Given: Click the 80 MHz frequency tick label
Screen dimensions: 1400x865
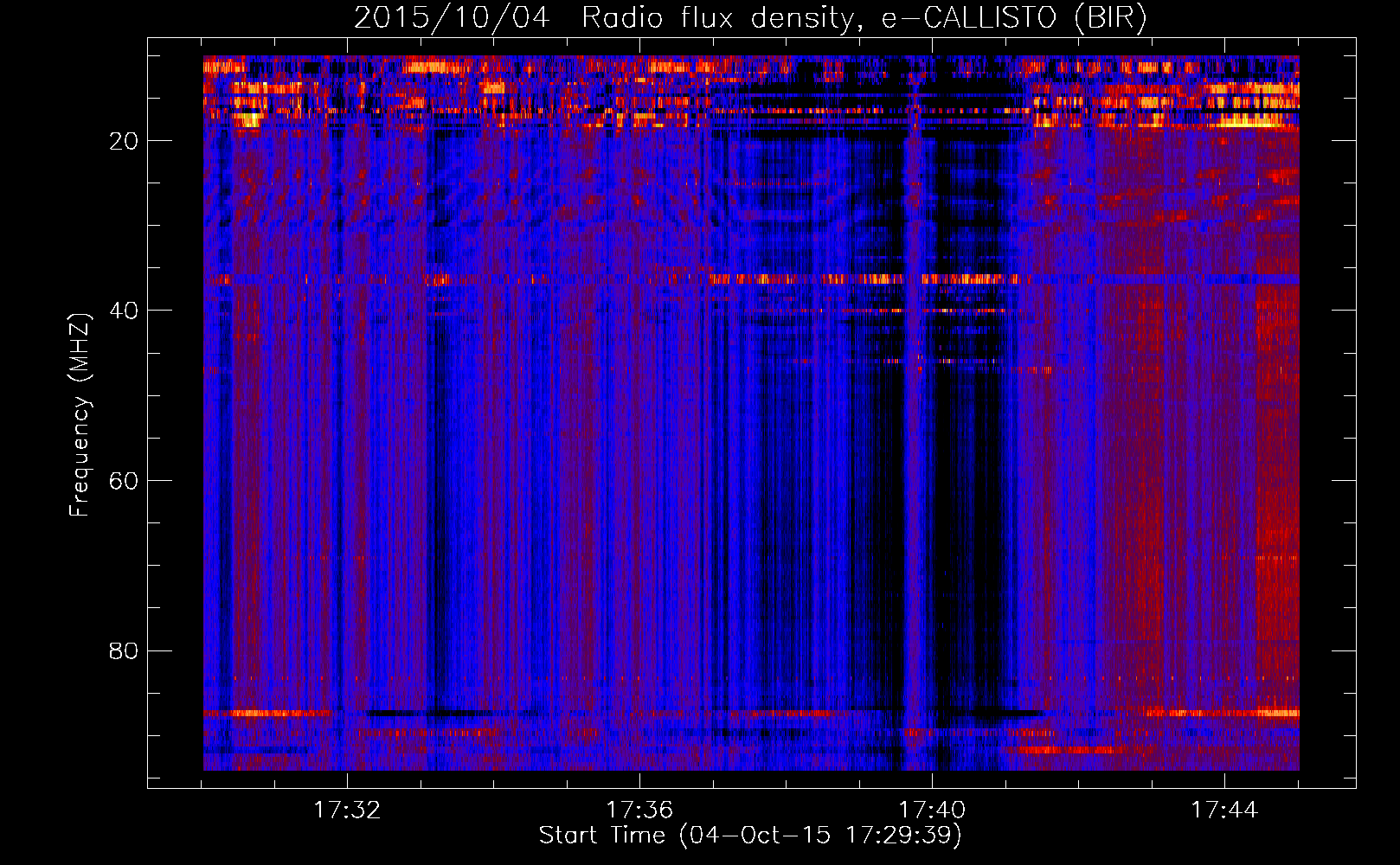Looking at the screenshot, I should 124,650.
